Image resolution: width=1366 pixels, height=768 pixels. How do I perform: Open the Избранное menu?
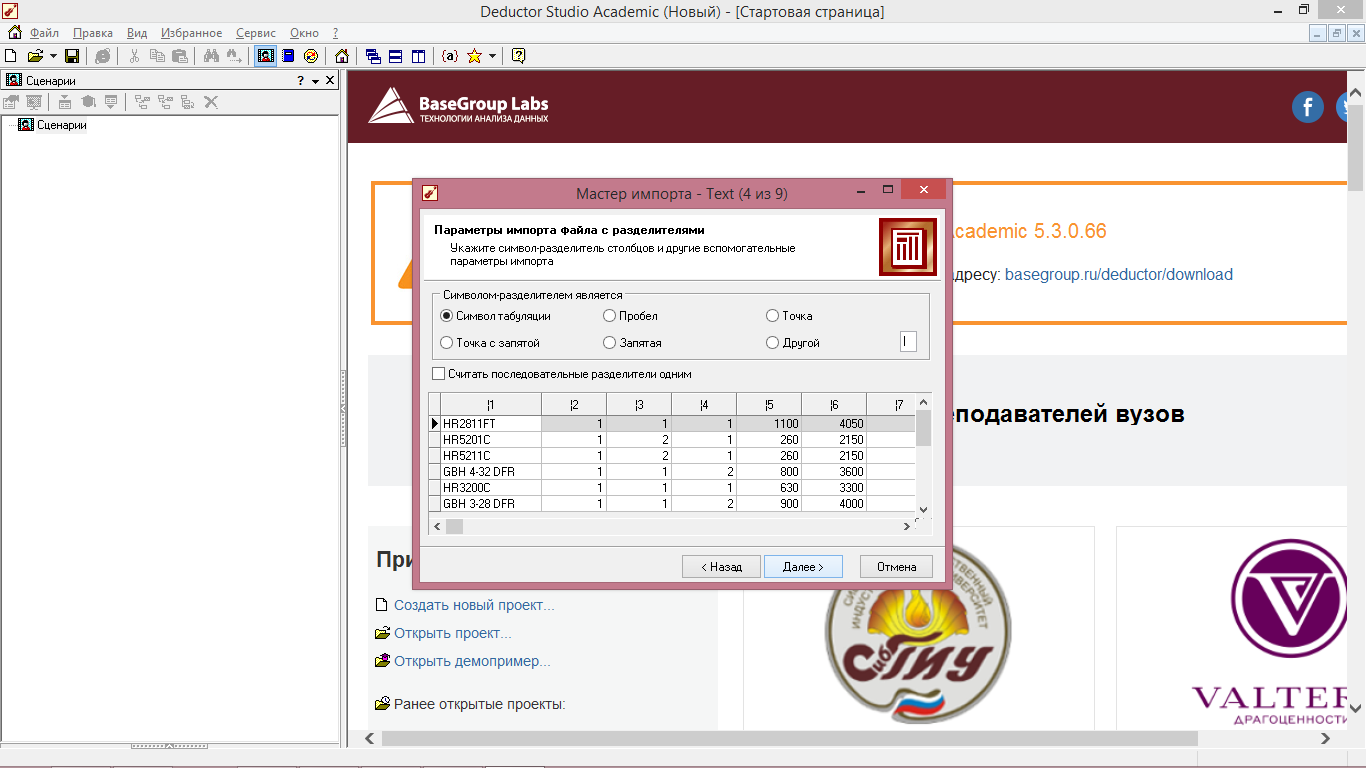point(191,33)
